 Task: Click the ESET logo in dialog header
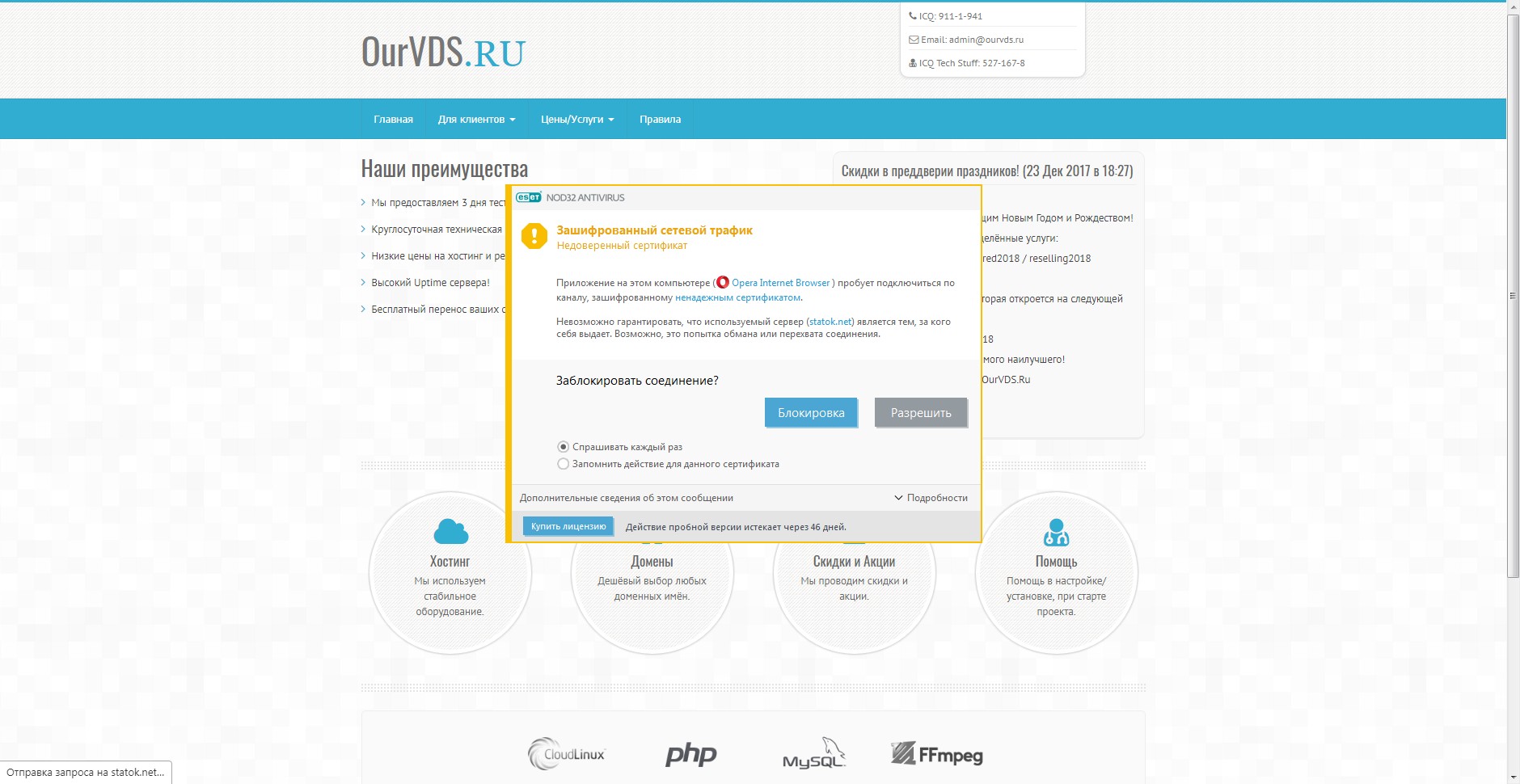529,197
